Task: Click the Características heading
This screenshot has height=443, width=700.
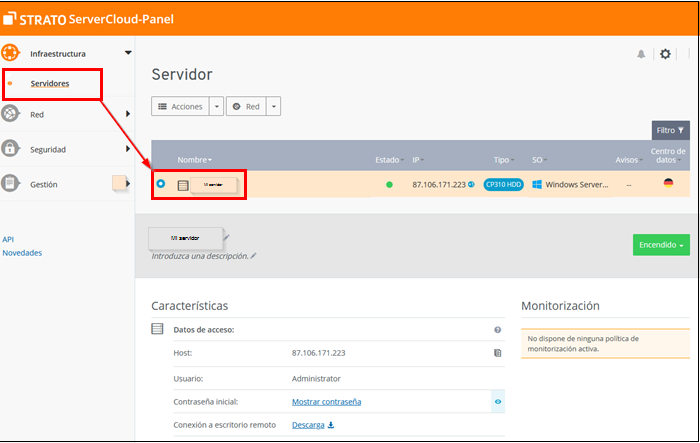Action: (190, 306)
